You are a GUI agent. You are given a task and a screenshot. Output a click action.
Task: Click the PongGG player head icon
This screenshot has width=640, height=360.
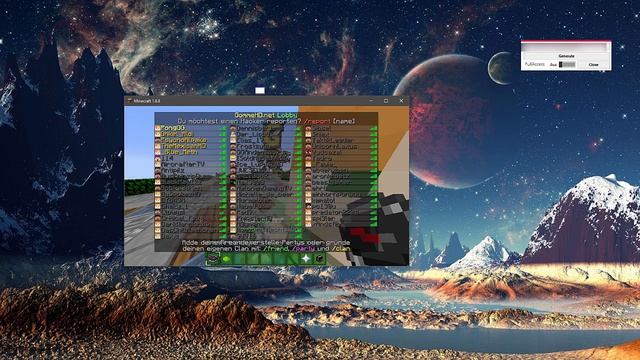tap(158, 128)
